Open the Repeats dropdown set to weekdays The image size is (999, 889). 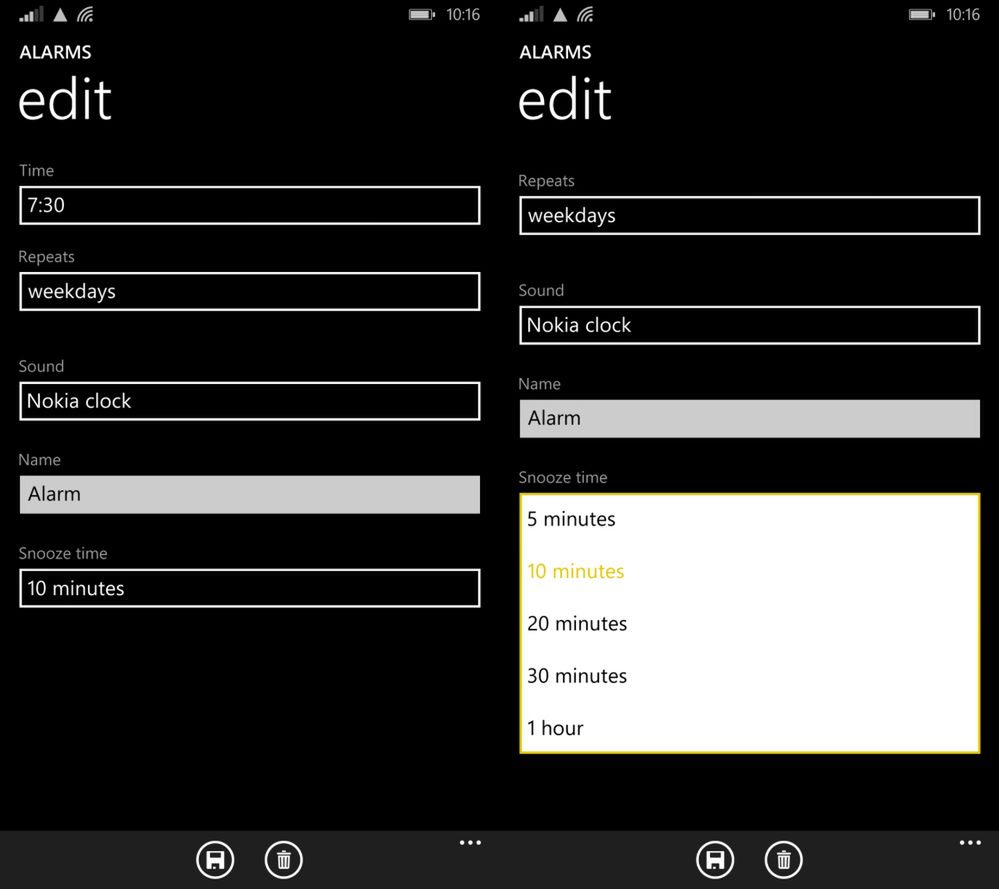click(249, 292)
